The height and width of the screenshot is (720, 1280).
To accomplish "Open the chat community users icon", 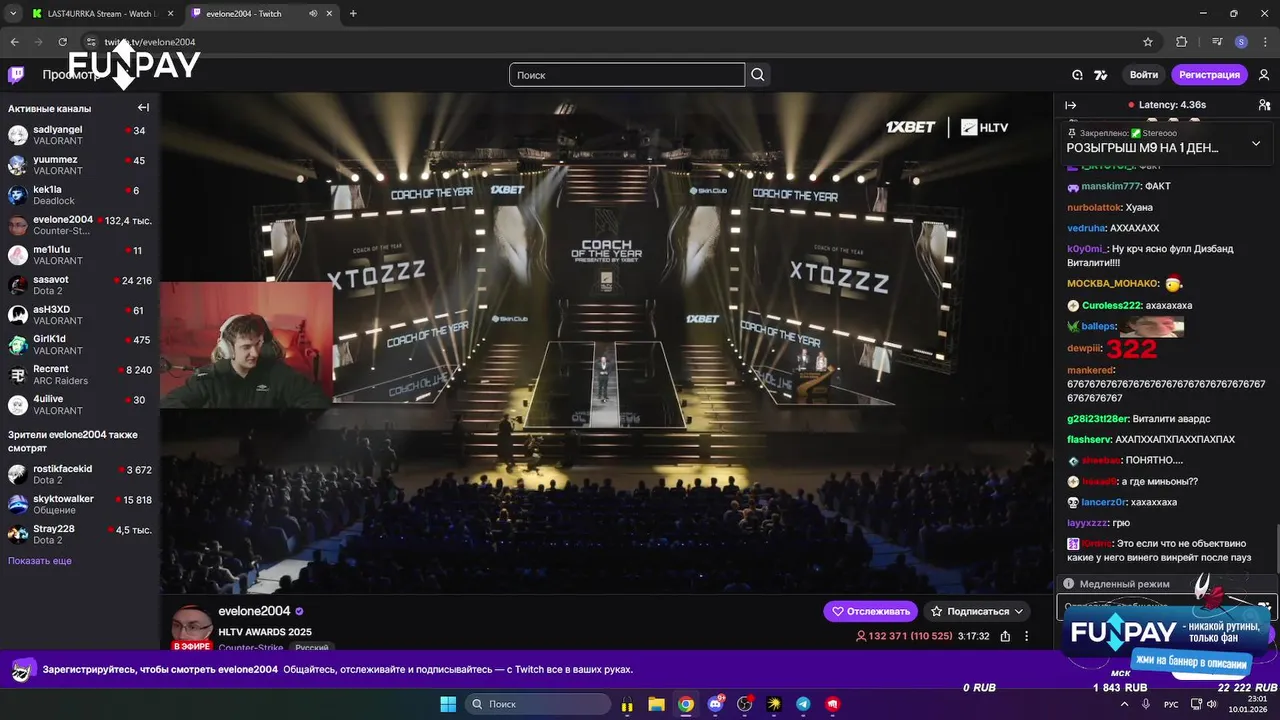I will pos(1264,105).
